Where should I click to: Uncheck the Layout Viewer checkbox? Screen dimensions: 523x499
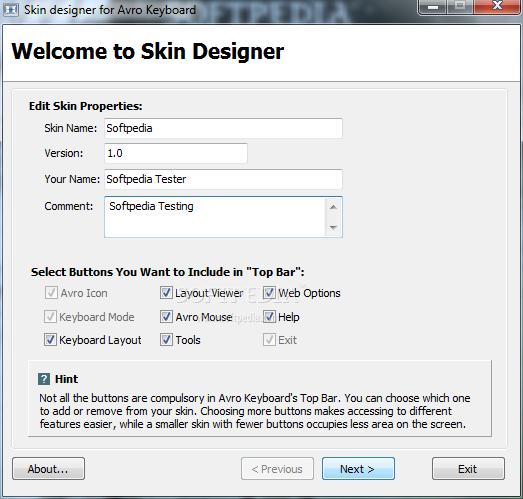(166, 293)
